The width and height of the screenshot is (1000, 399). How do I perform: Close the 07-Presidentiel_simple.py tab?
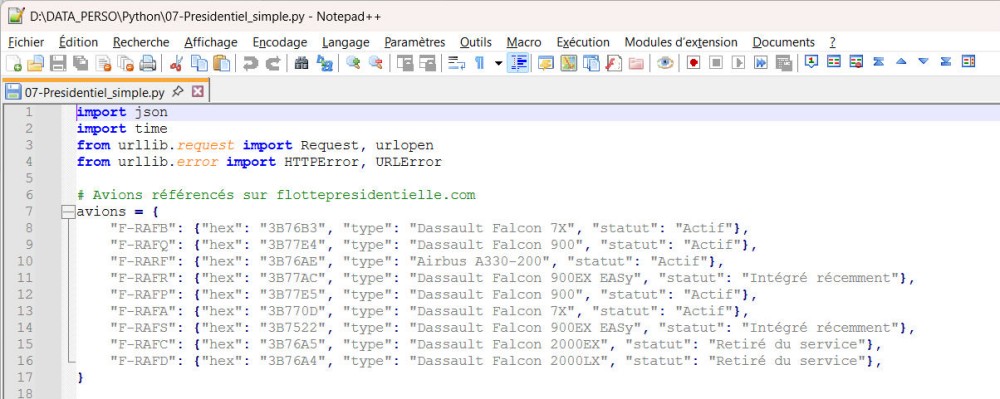(198, 92)
